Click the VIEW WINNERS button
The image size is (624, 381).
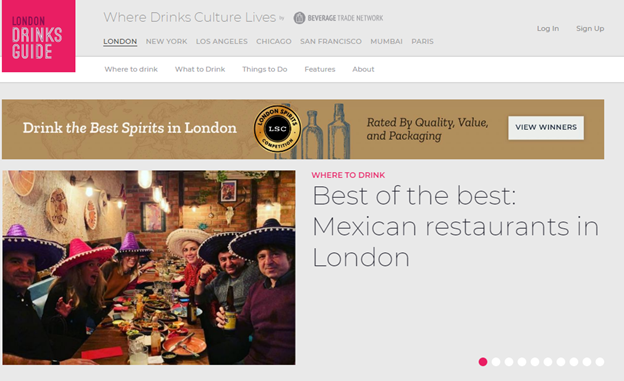pos(546,127)
